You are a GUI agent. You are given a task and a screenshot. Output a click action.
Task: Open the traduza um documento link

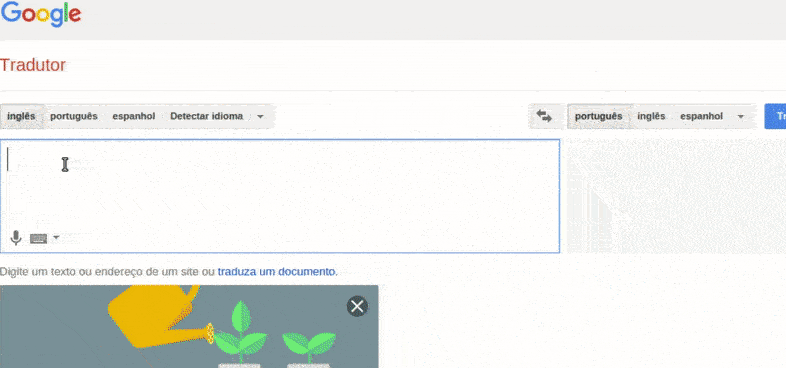[x=277, y=272]
